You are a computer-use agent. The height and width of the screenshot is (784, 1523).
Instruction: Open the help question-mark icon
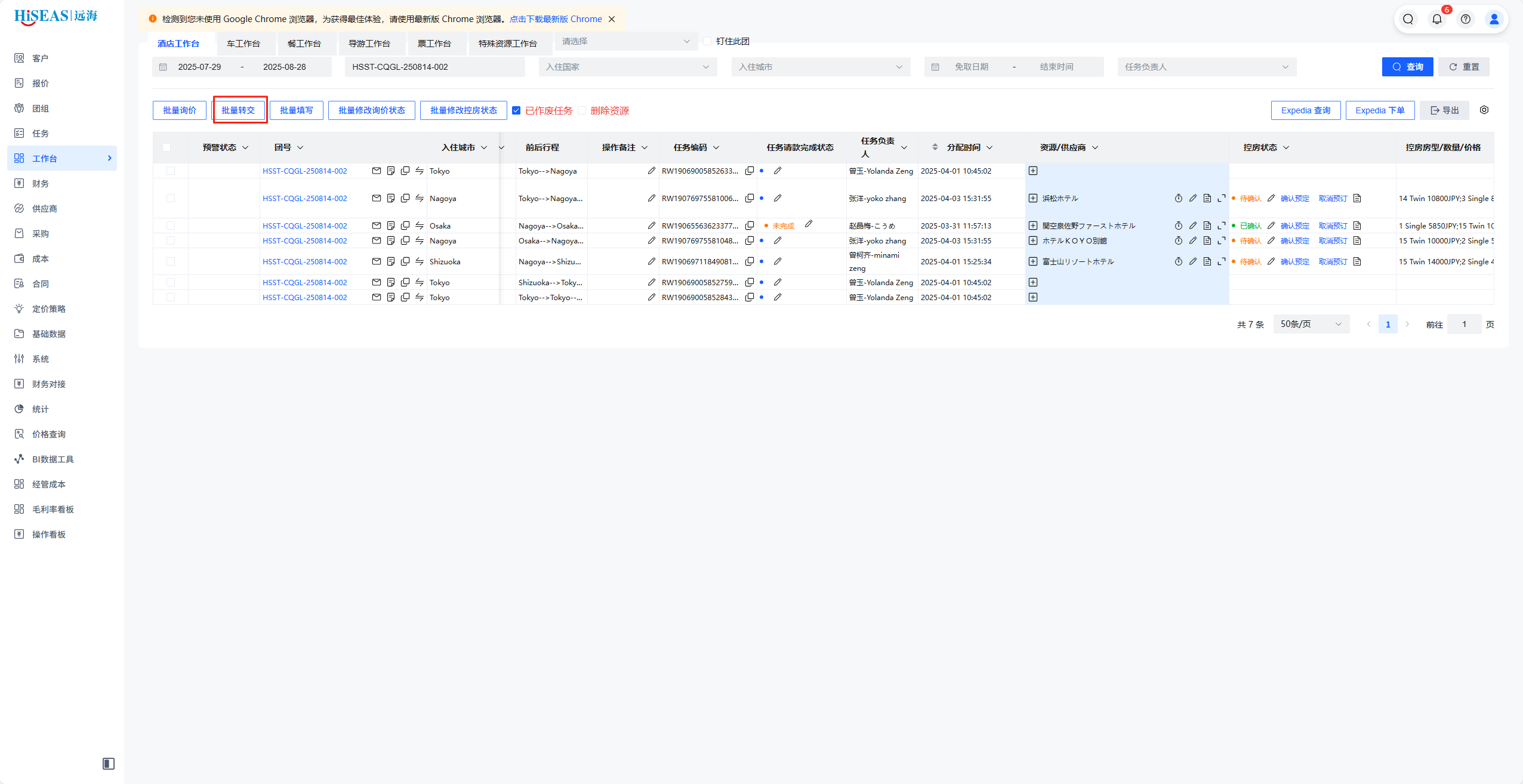point(1465,19)
